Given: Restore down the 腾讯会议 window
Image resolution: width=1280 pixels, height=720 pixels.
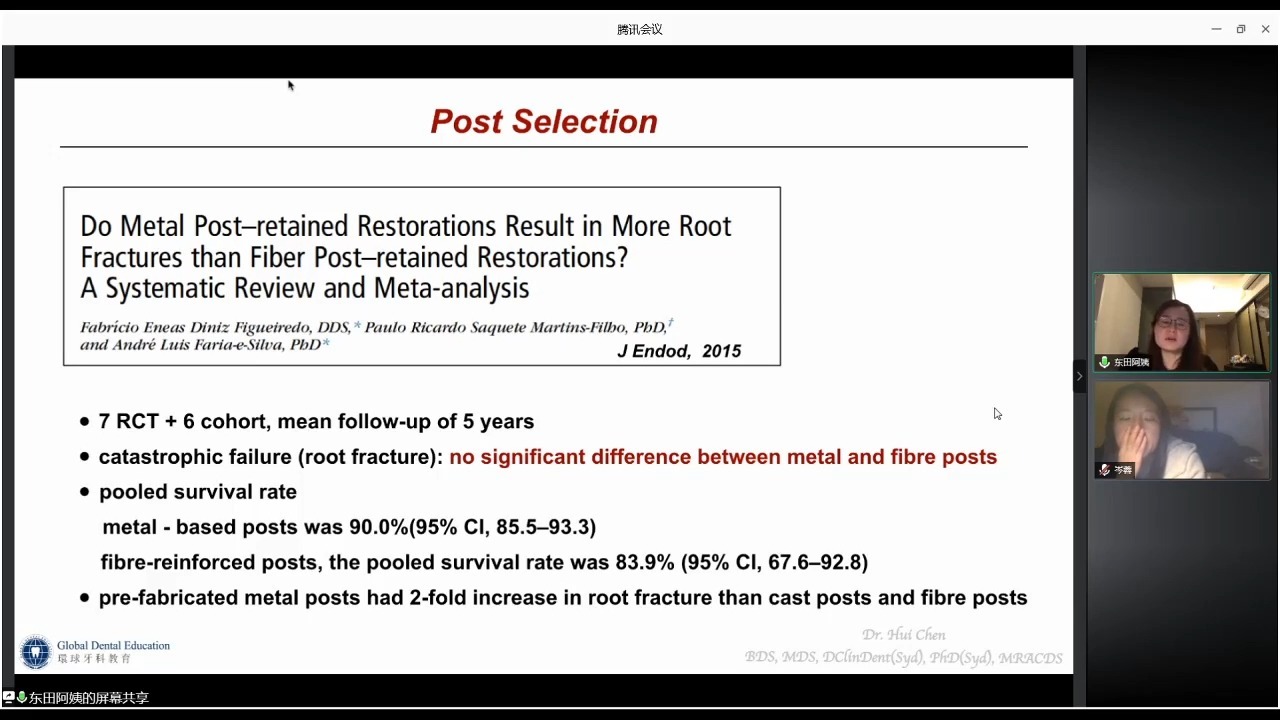Looking at the screenshot, I should (1241, 29).
